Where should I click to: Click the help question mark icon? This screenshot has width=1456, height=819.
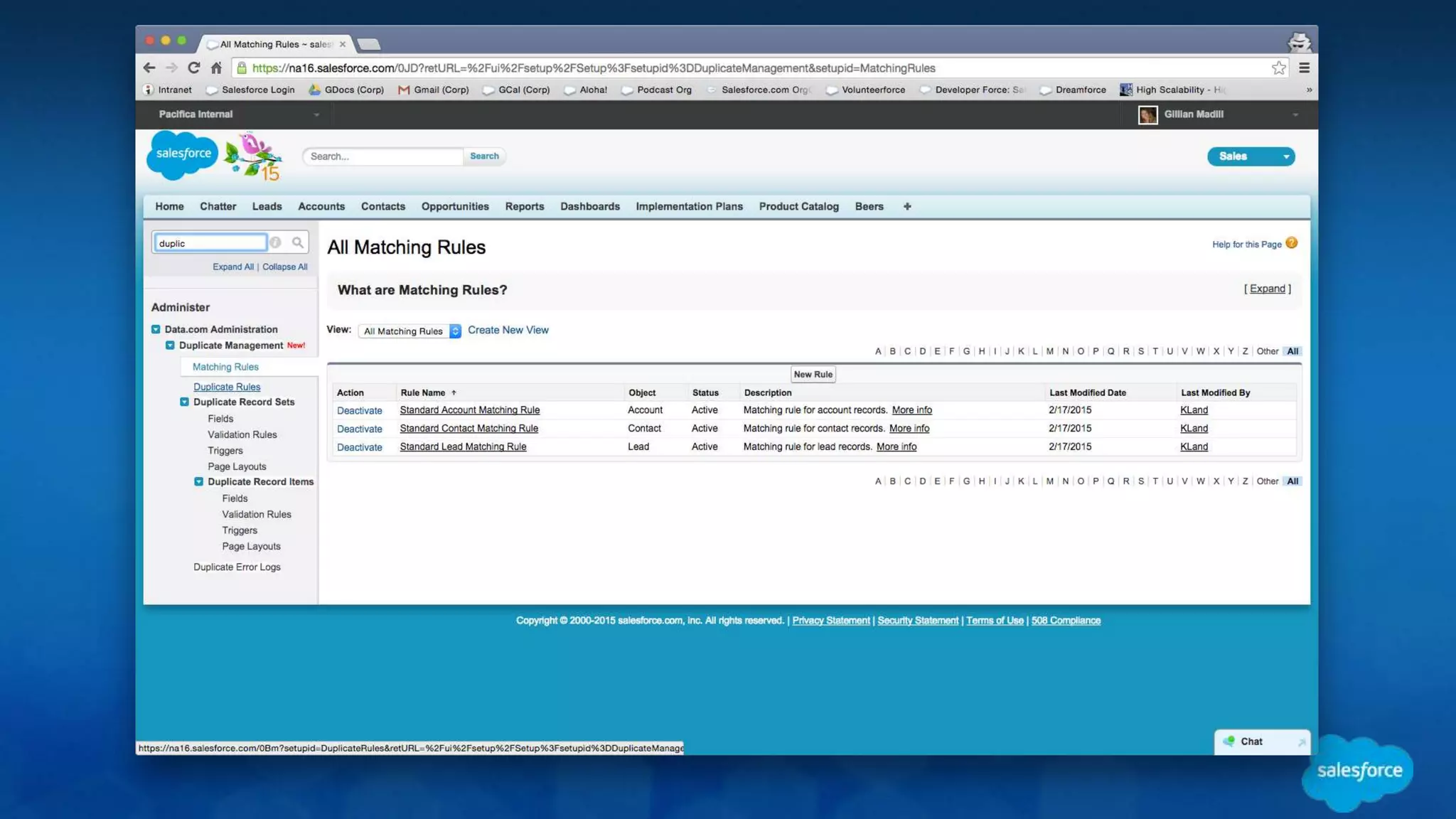(1292, 243)
